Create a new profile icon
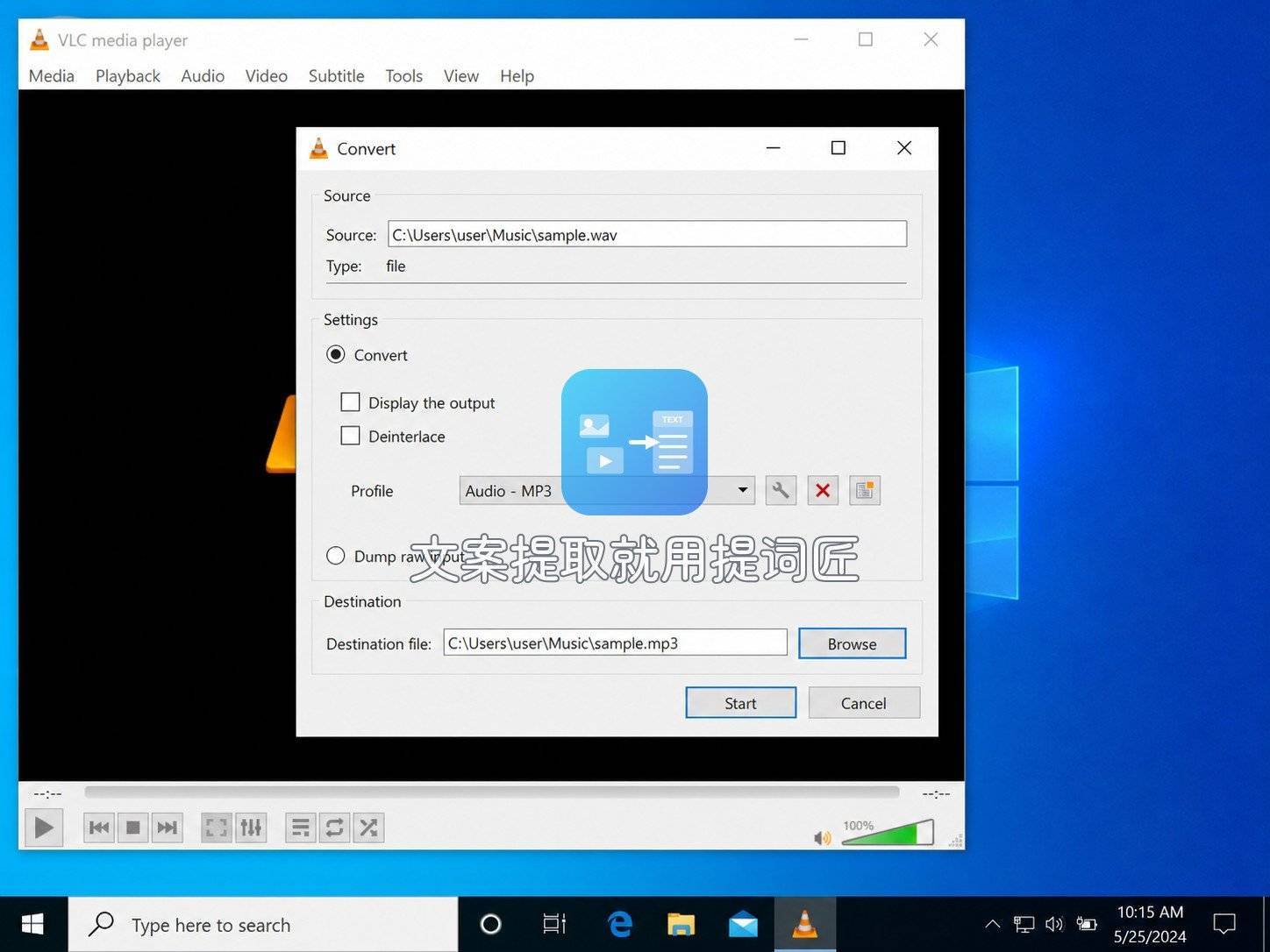Viewport: 1270px width, 952px height. tap(864, 490)
